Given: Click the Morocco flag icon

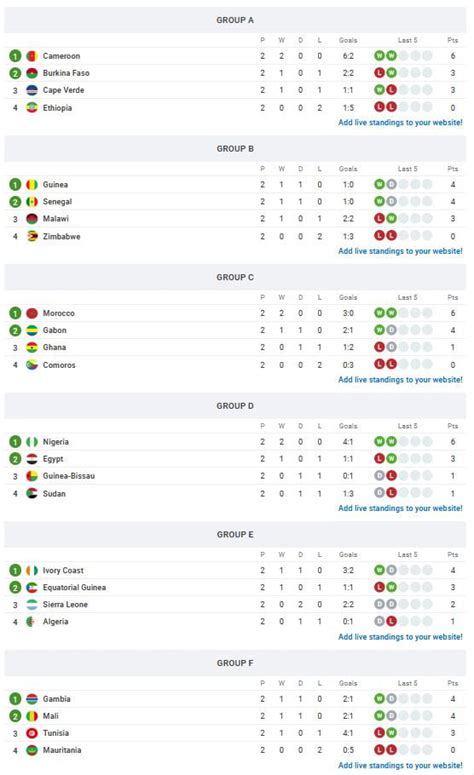Looking at the screenshot, I should tap(32, 313).
